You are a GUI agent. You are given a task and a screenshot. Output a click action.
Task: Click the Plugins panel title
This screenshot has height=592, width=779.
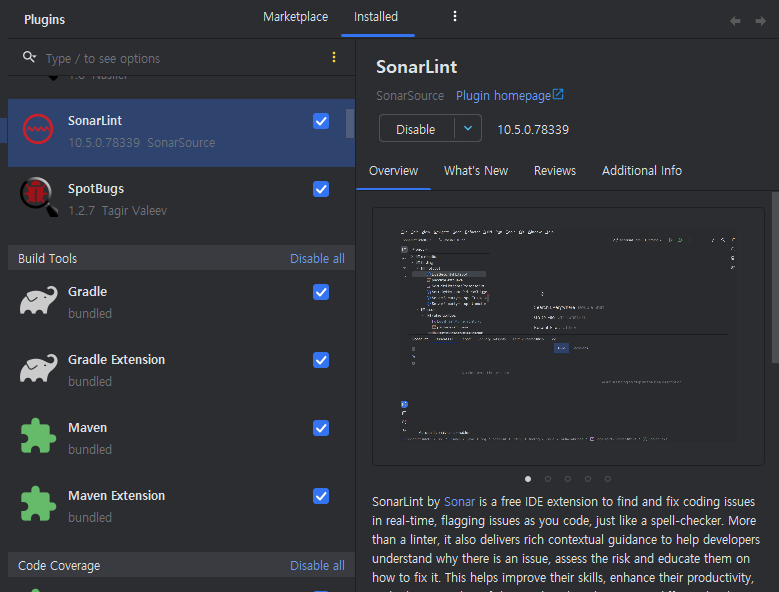(x=45, y=20)
